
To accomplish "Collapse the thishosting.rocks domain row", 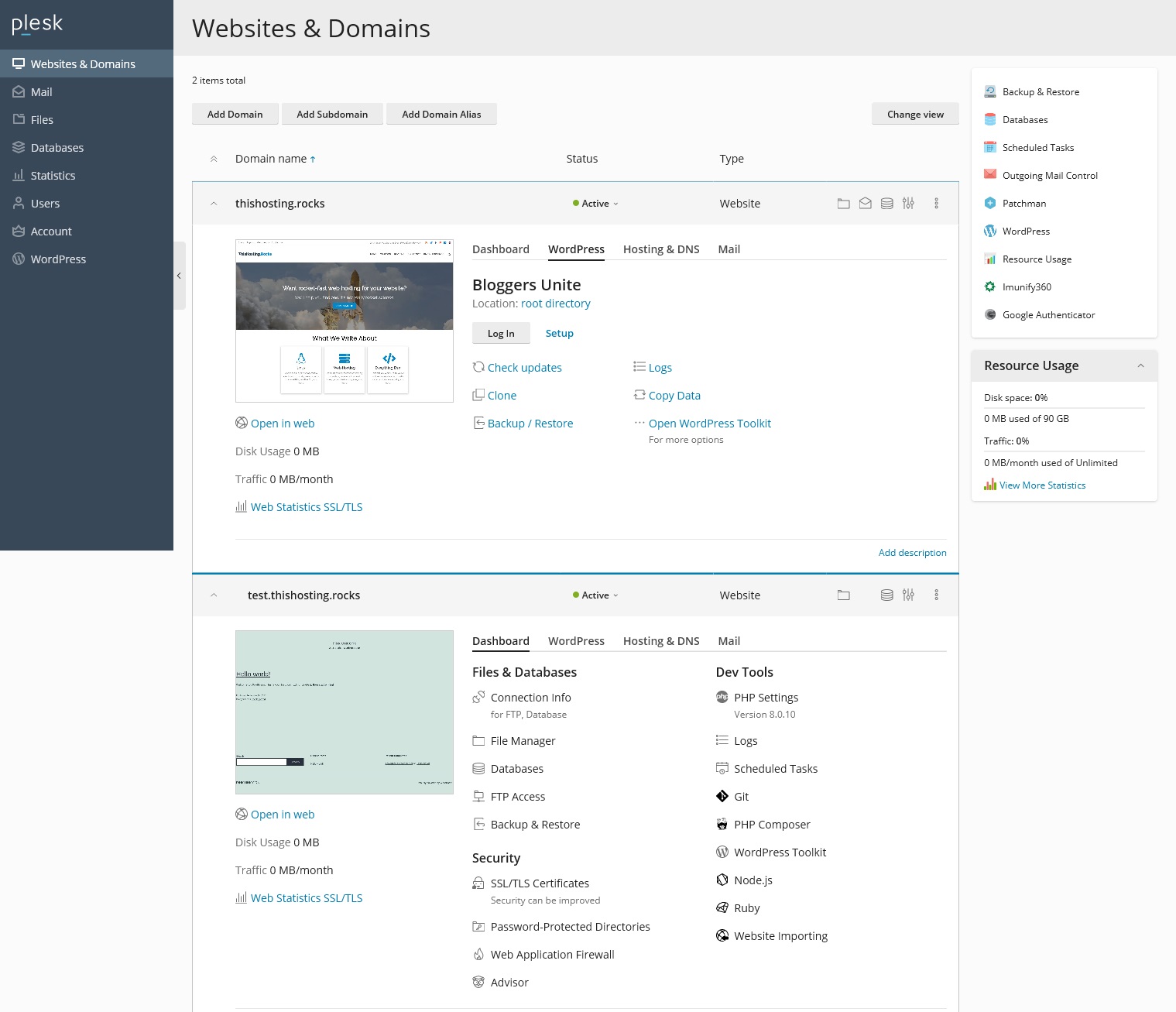I will tap(214, 204).
